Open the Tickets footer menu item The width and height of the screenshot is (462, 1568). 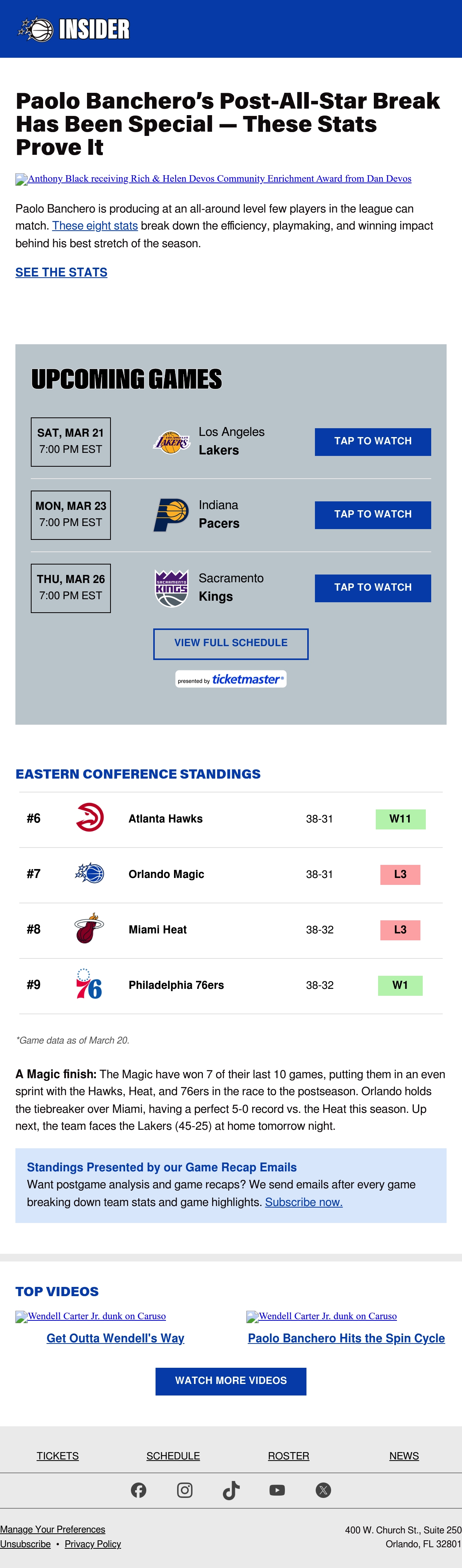pos(58,1456)
